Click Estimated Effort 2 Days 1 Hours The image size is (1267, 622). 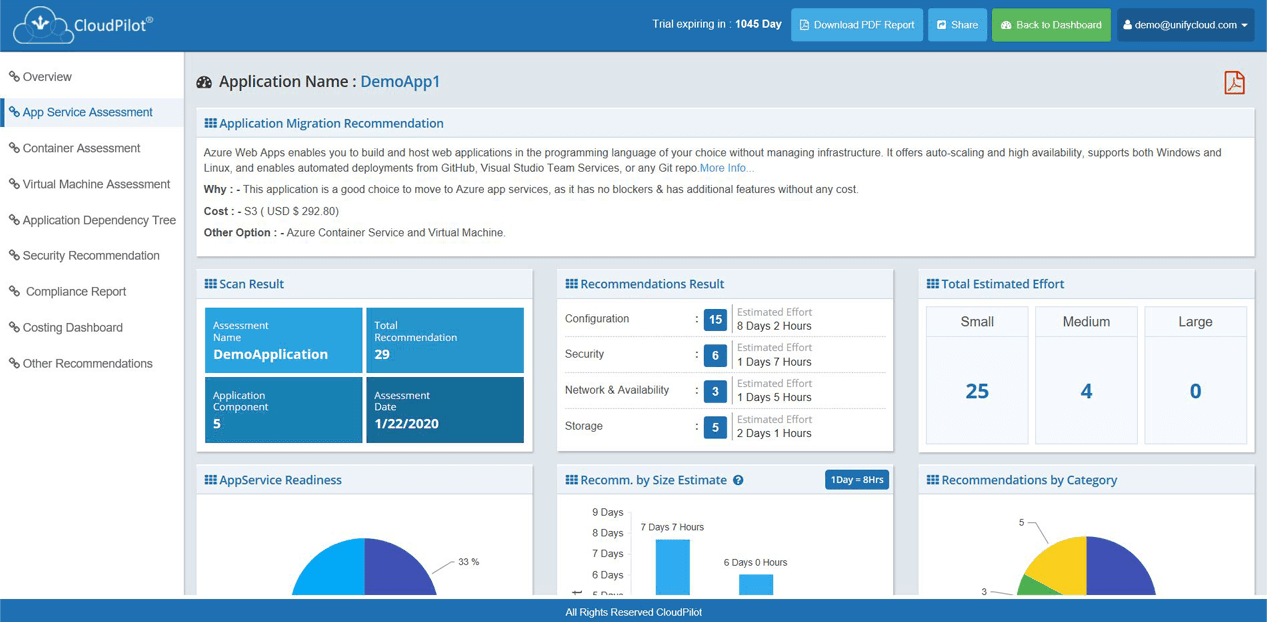pos(774,427)
